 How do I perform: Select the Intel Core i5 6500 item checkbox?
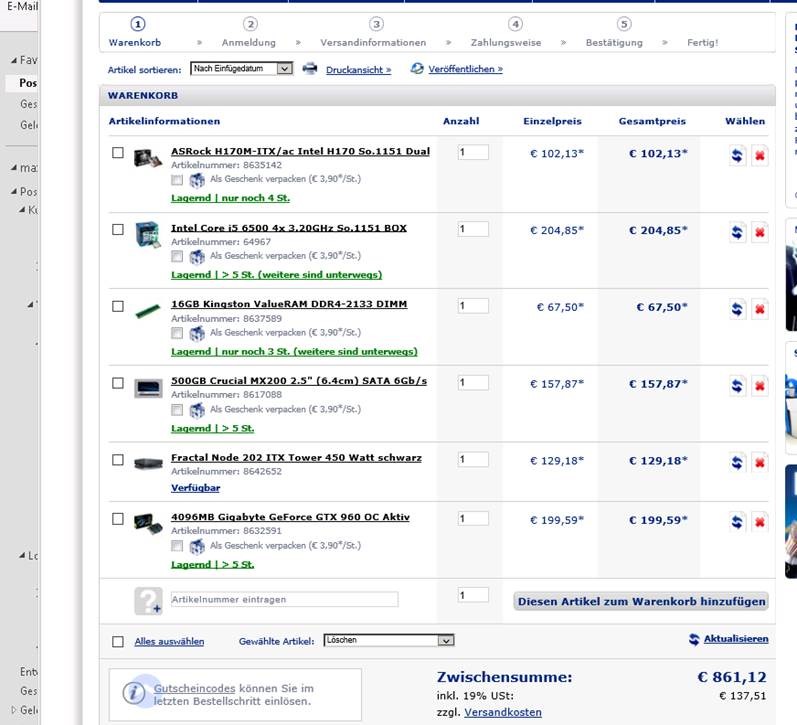(x=117, y=229)
